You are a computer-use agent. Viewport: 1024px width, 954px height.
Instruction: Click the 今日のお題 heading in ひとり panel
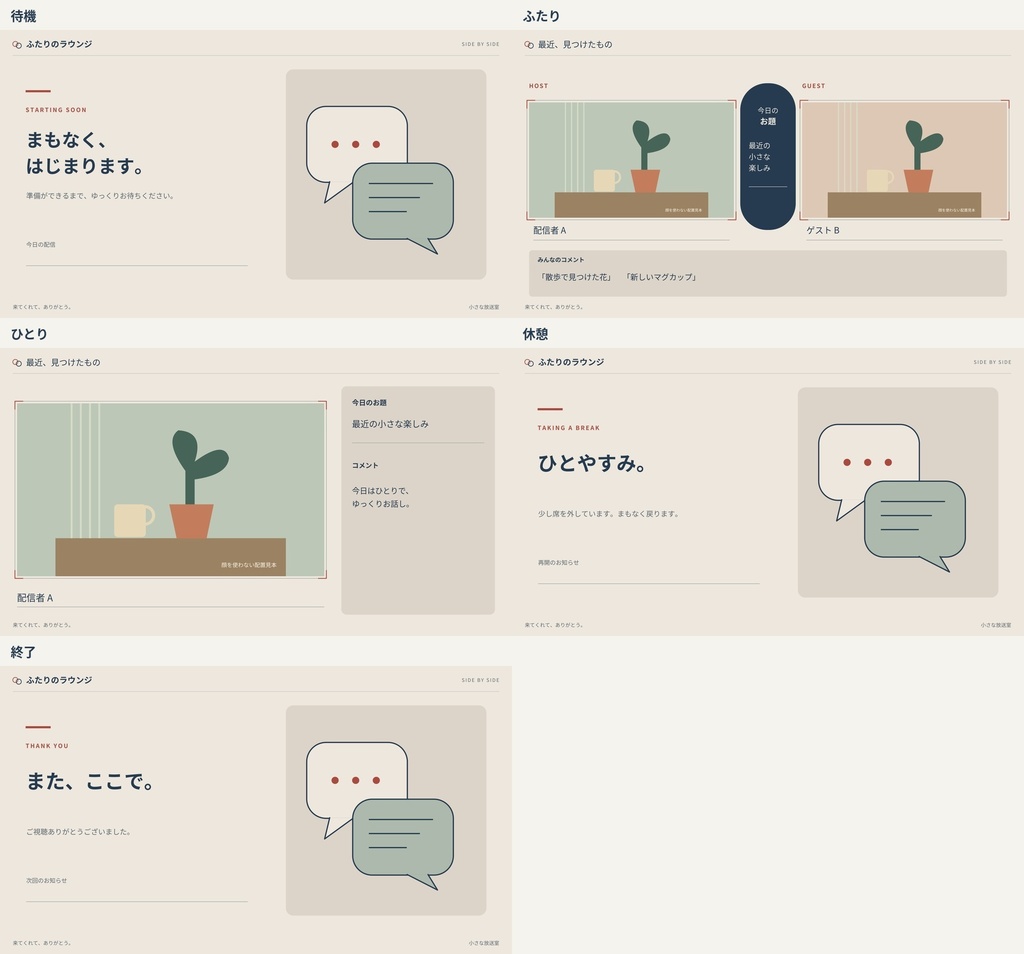point(370,402)
